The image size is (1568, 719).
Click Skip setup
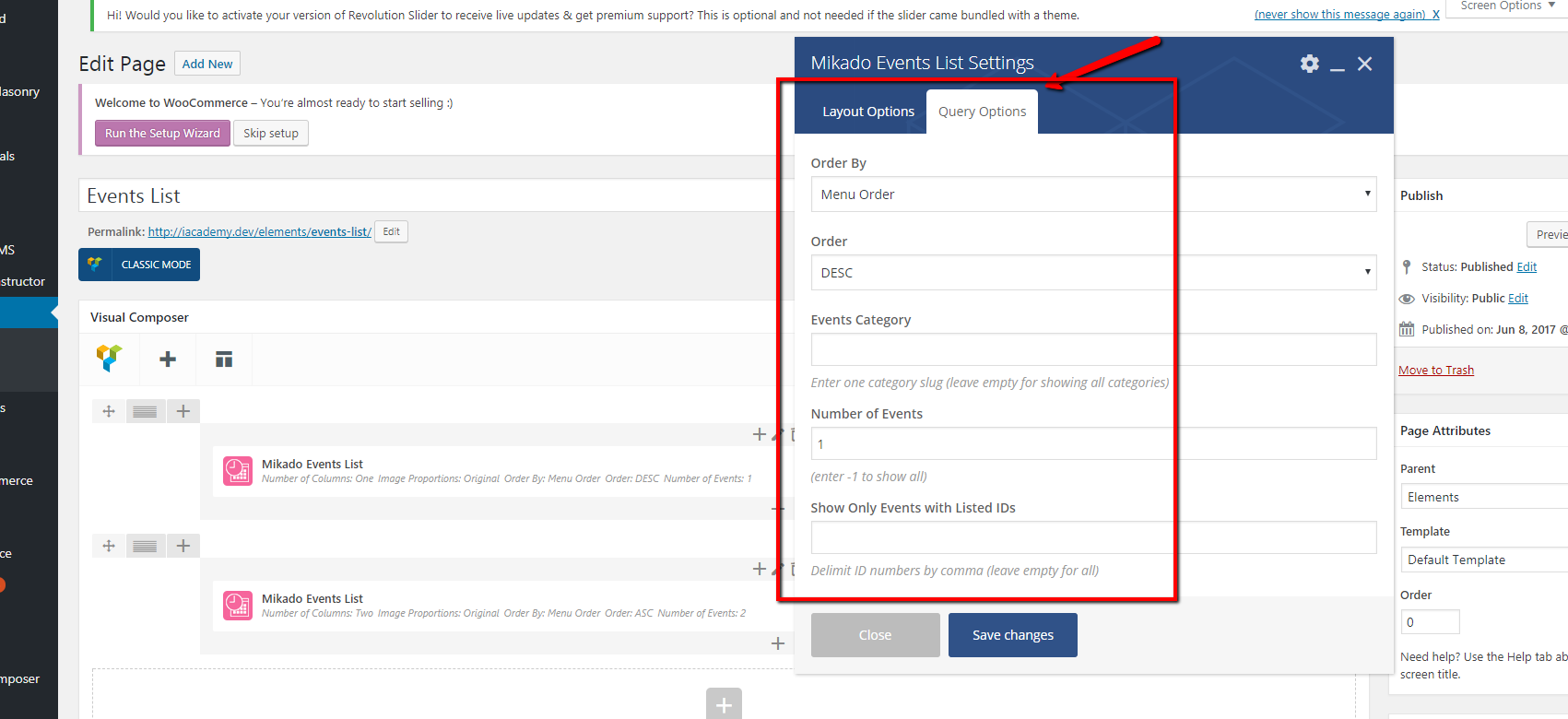point(271,134)
